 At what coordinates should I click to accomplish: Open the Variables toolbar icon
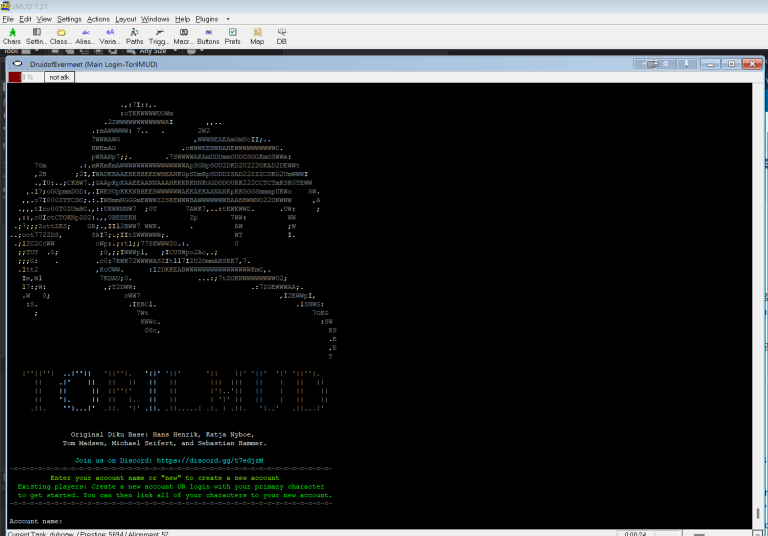110,36
